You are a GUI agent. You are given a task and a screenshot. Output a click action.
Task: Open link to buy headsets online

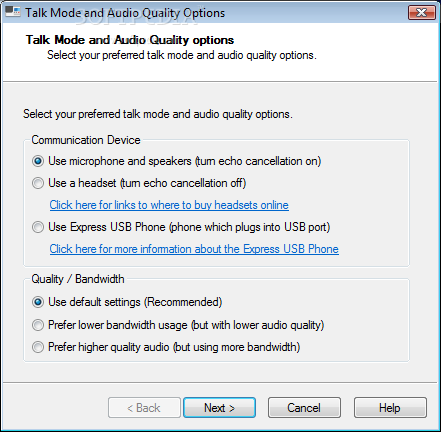point(169,205)
